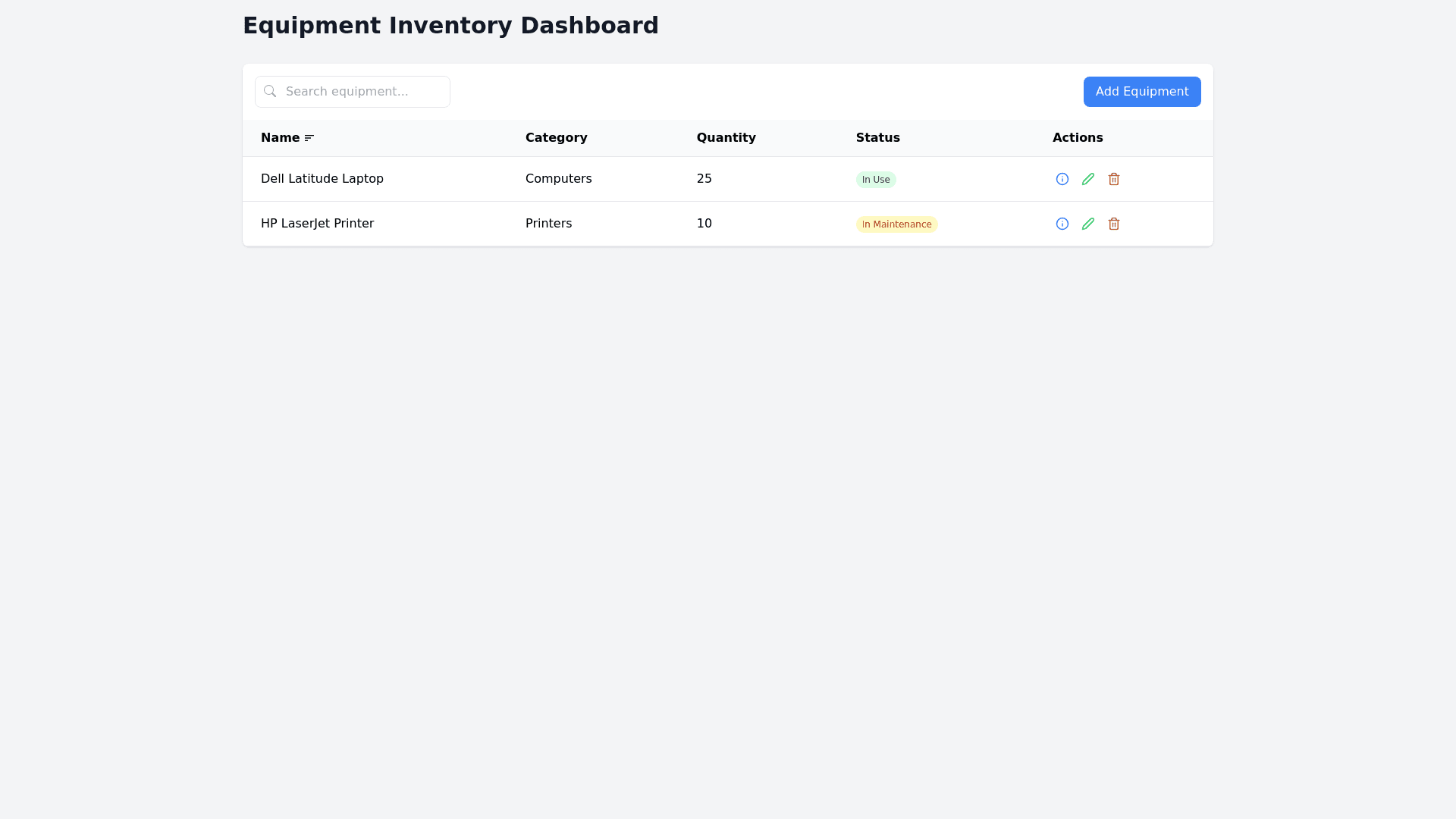Click the search magnifier icon

pyautogui.click(x=270, y=91)
